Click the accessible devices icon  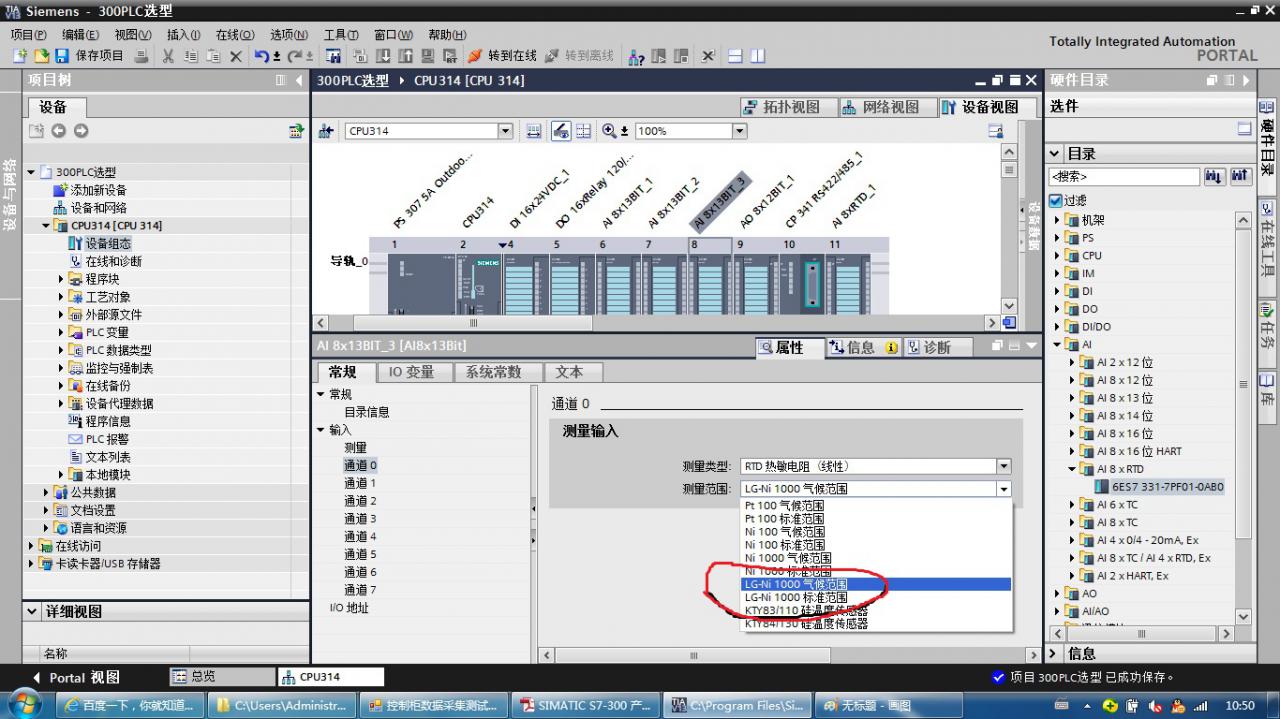[x=636, y=56]
